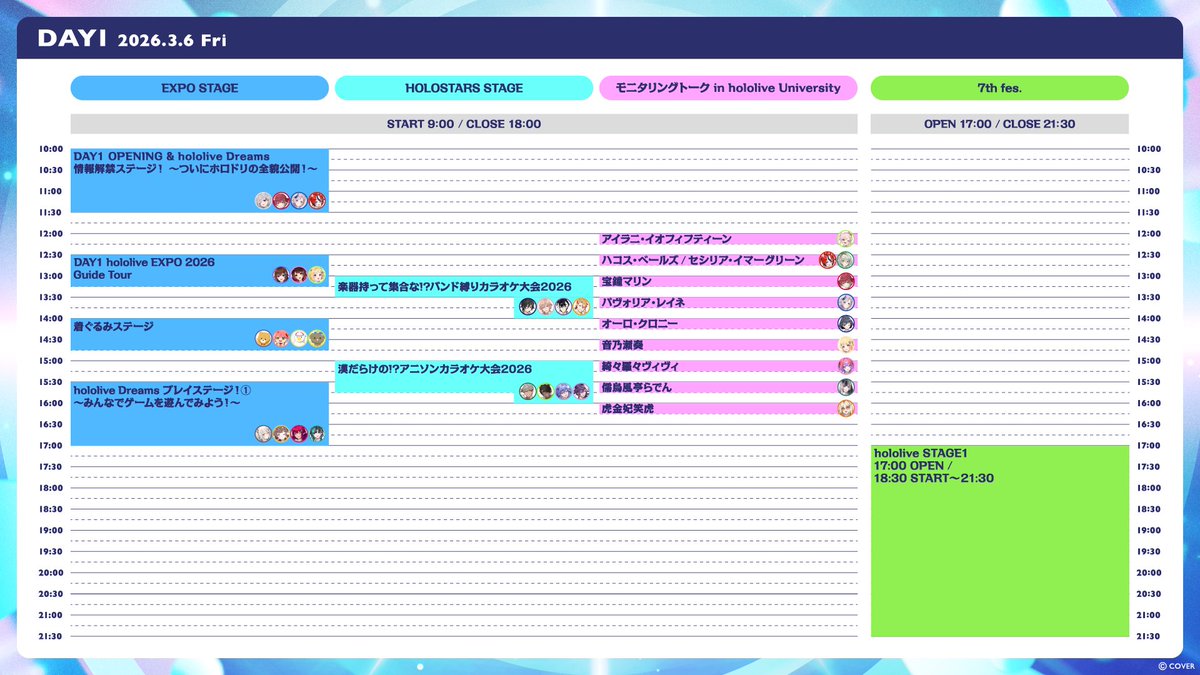Select Otonose Kanade's avatar icon

pos(845,347)
